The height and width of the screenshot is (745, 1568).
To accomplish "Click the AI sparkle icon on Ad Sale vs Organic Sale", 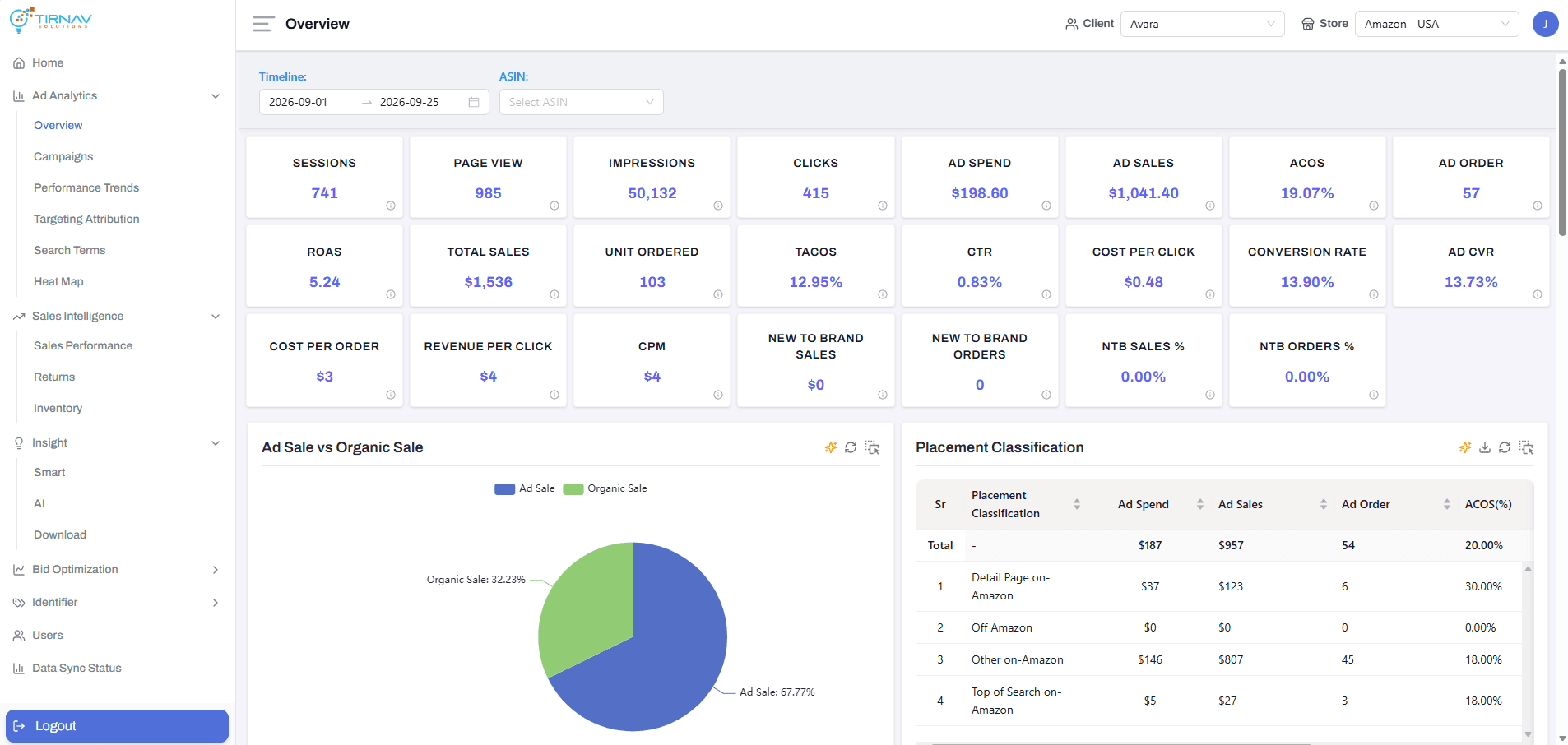I will [831, 447].
